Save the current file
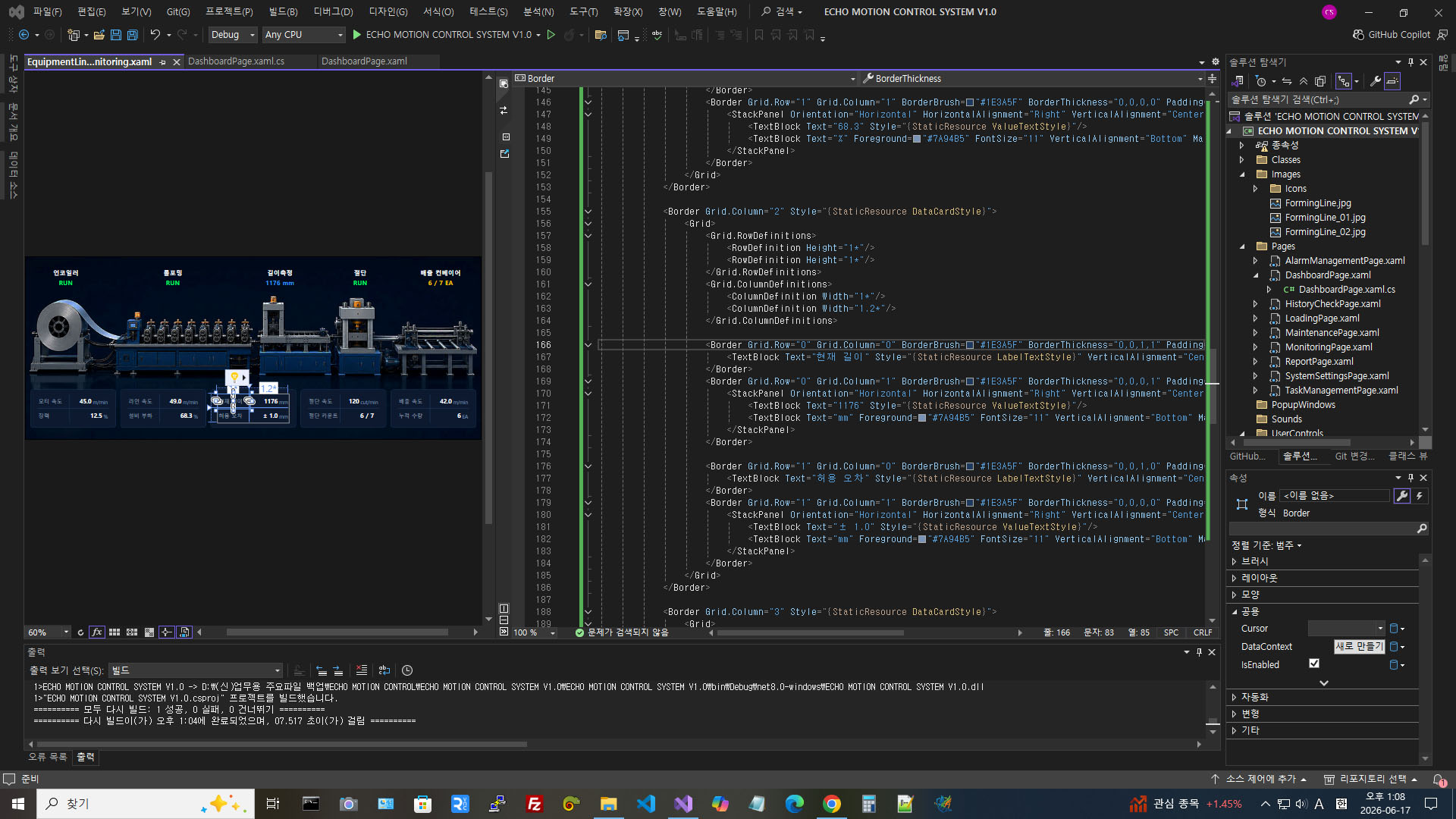Screen dimensions: 1456x819 click(116, 35)
